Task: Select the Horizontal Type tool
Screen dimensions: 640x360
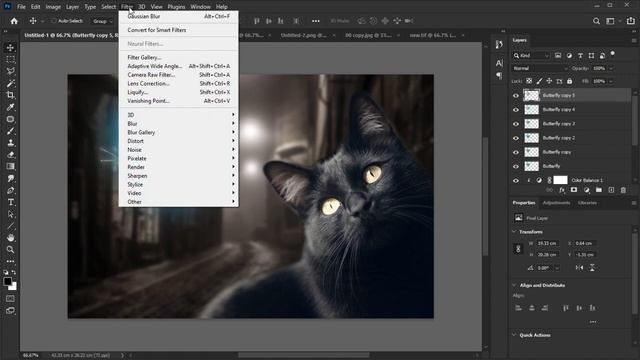Action: coord(10,202)
